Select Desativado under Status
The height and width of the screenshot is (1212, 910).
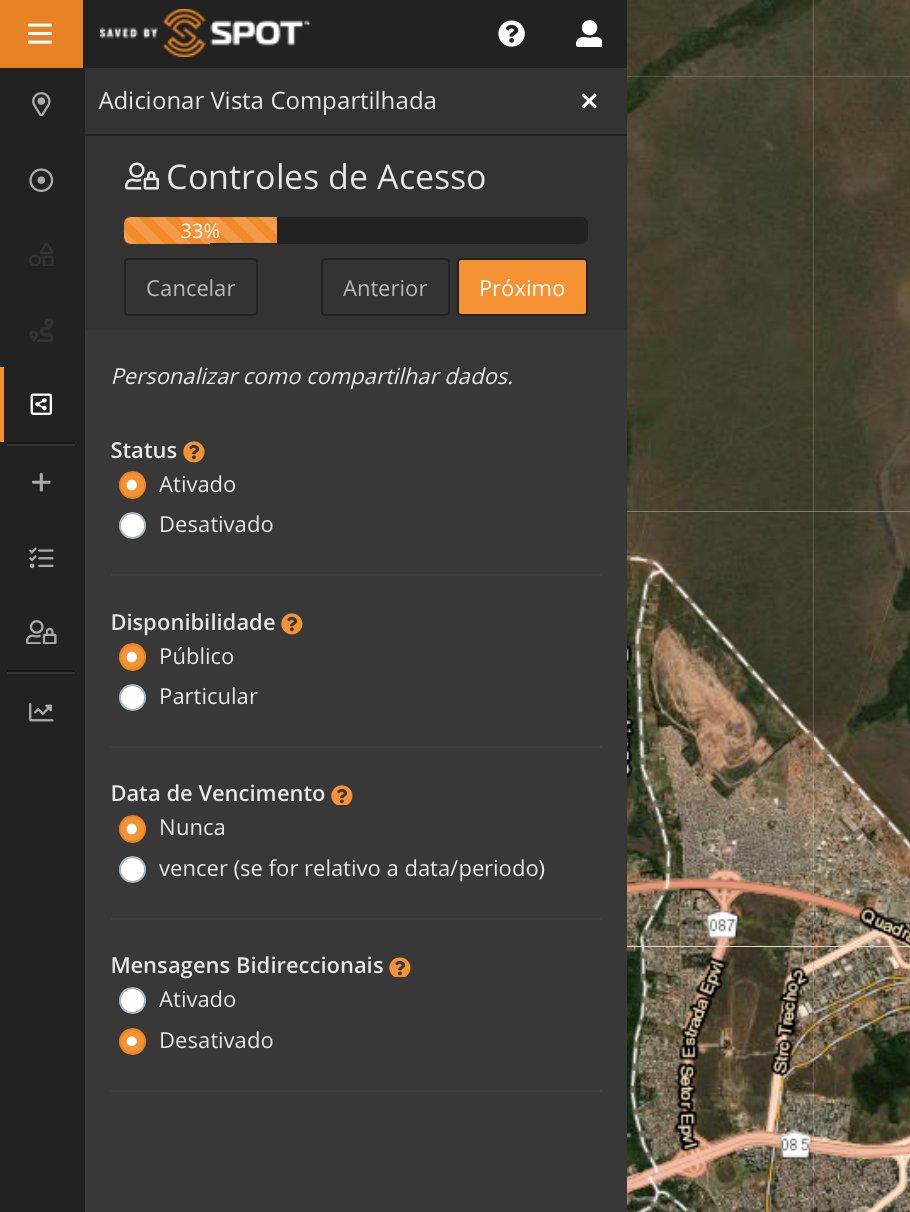pos(133,526)
